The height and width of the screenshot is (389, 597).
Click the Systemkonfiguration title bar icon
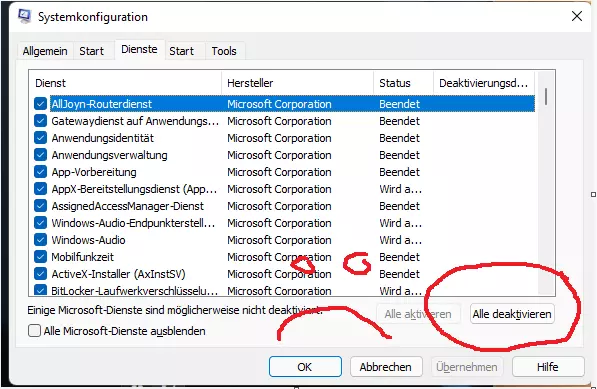24,16
